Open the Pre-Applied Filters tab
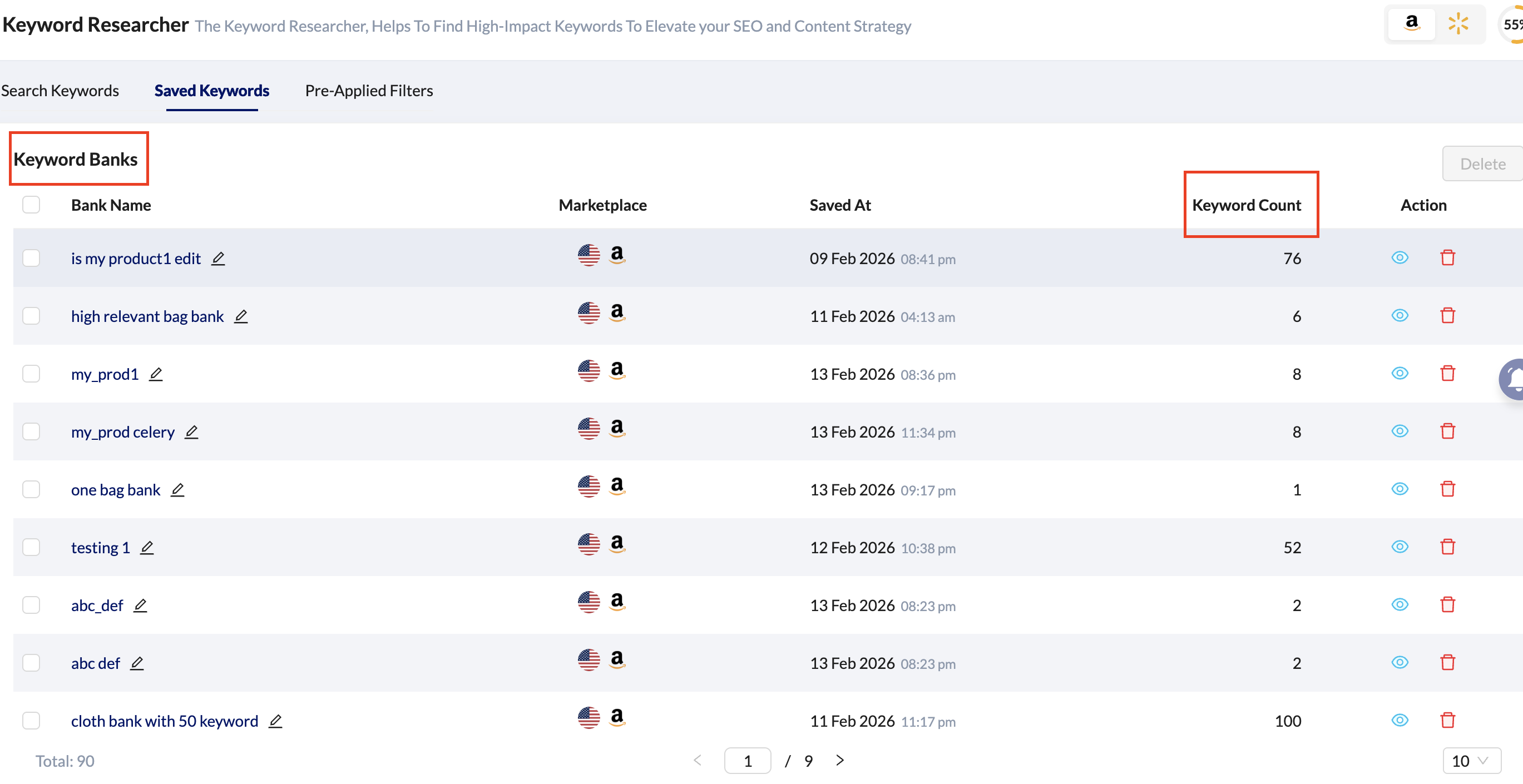This screenshot has height=784, width=1523. (x=369, y=91)
